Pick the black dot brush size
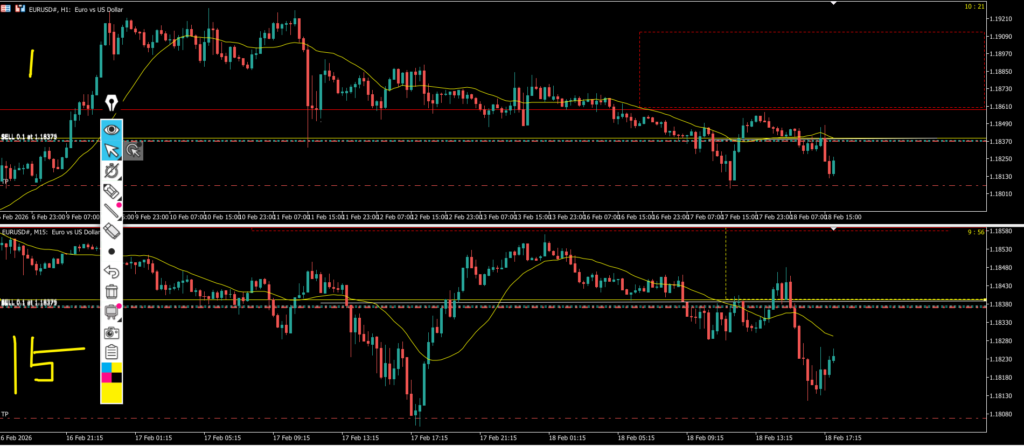1024x446 pixels. (111, 251)
